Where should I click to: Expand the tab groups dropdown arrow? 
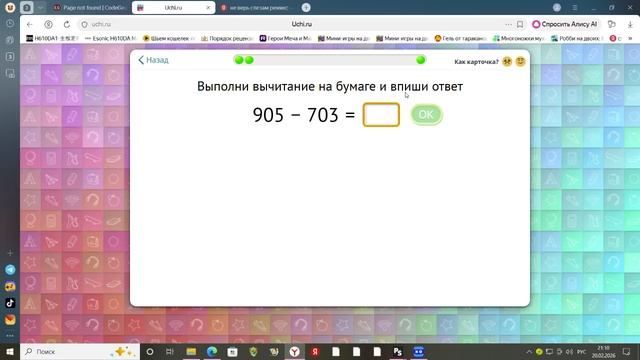[40, 8]
